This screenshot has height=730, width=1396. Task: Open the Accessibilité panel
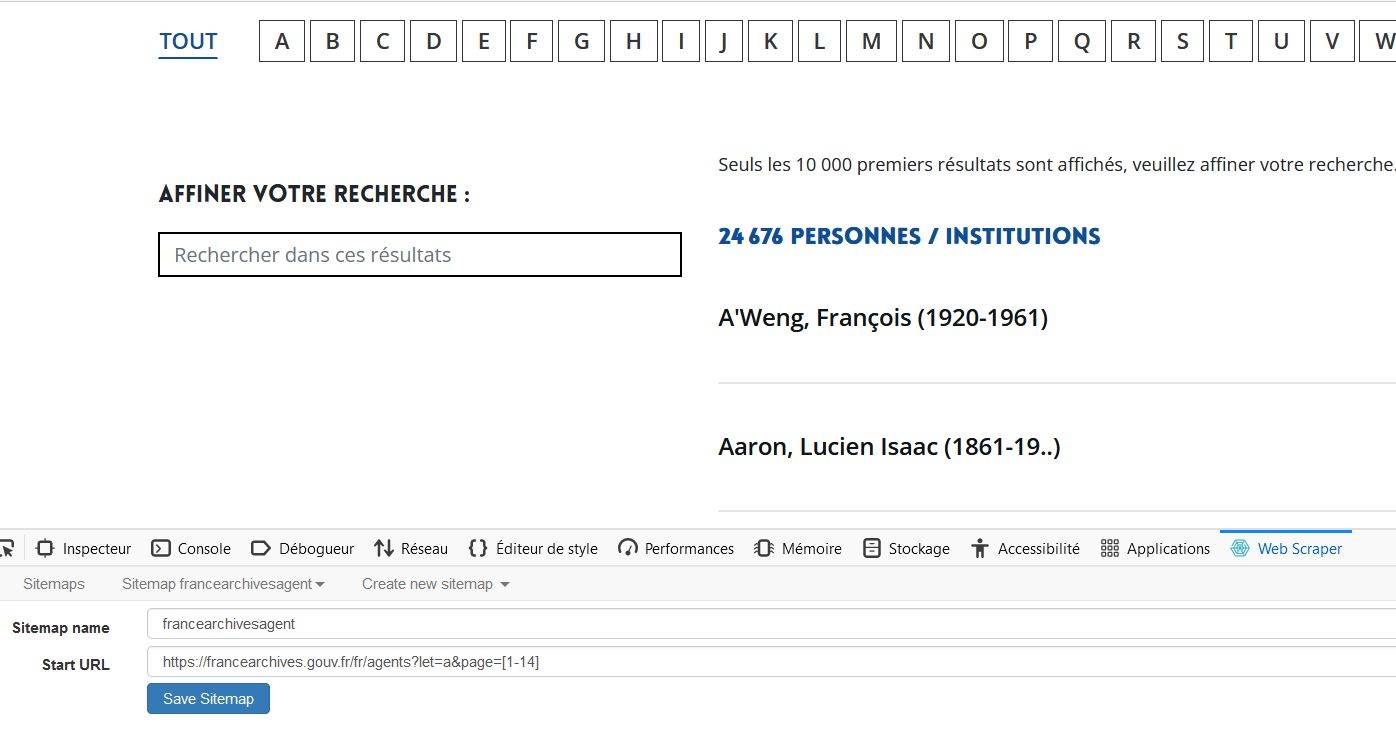[1025, 548]
